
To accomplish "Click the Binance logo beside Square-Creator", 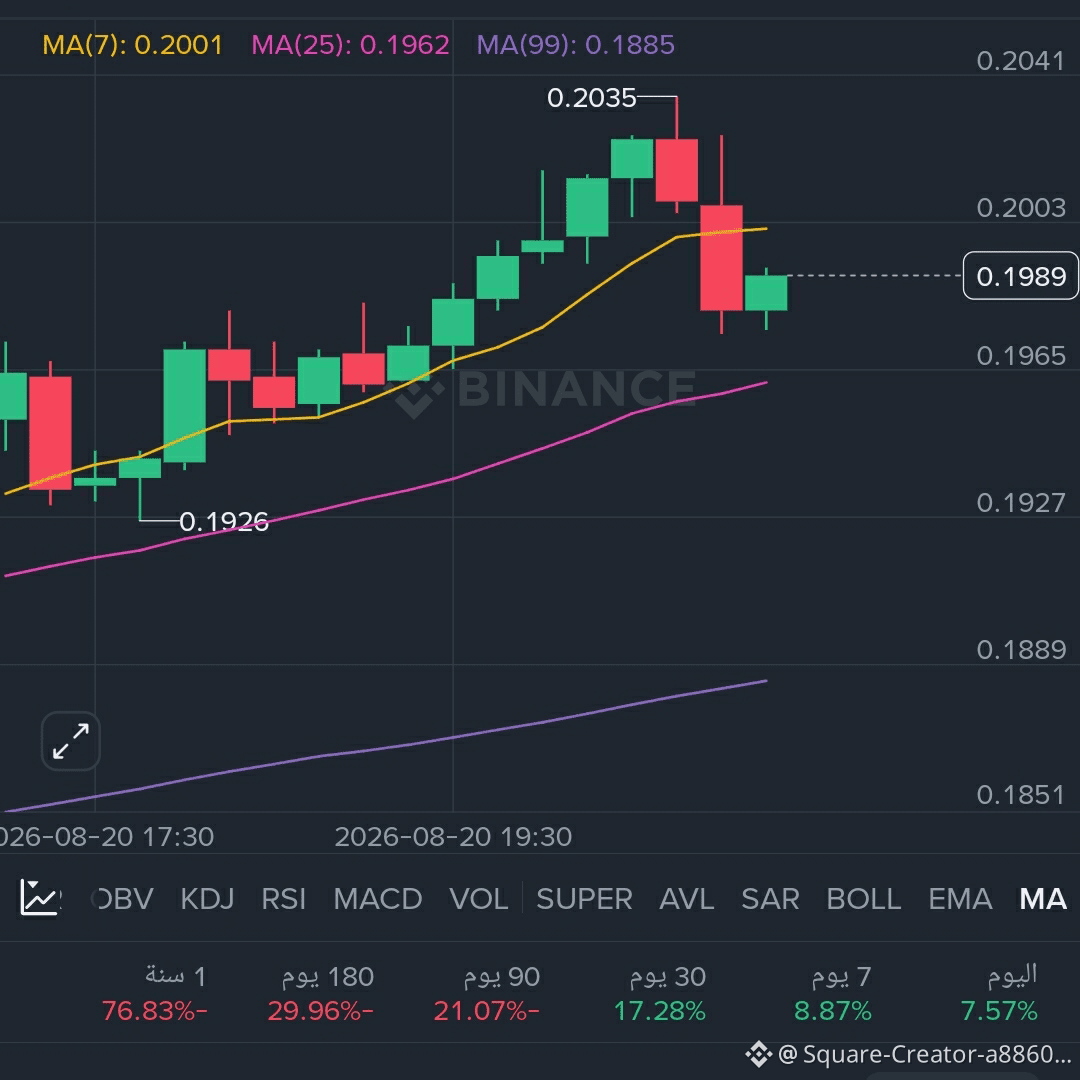I will [758, 1055].
